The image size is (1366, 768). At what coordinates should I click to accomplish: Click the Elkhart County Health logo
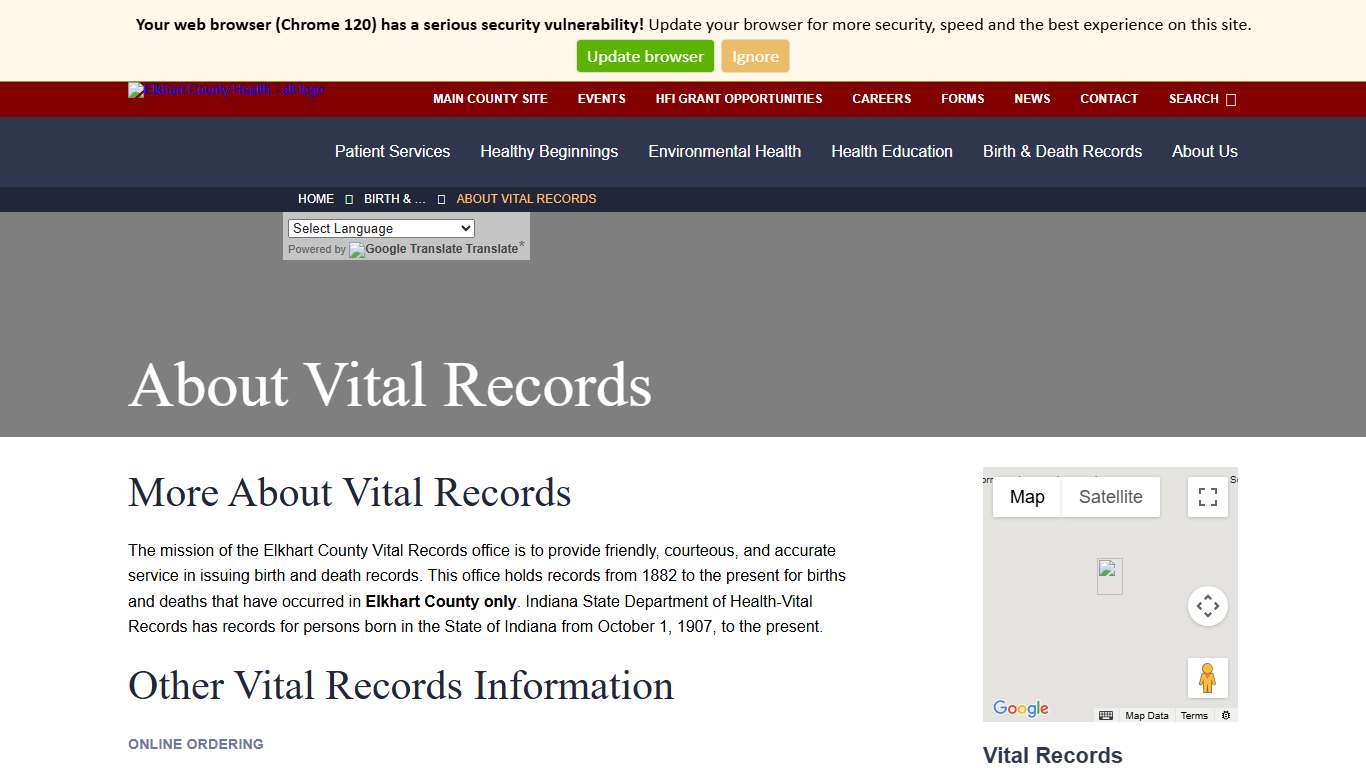coord(225,90)
